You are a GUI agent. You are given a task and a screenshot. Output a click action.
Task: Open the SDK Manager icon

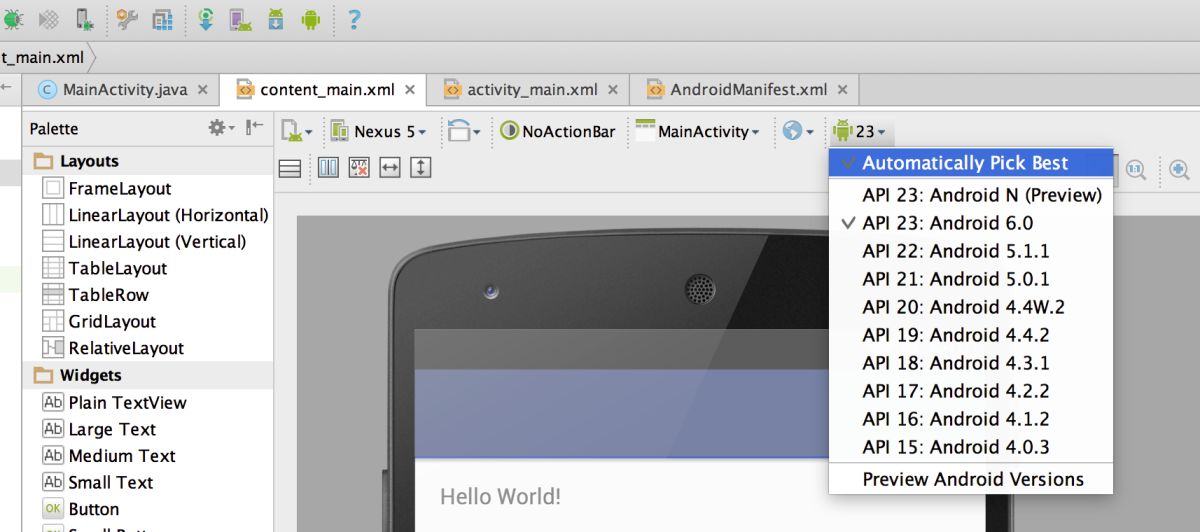pyautogui.click(x=276, y=18)
